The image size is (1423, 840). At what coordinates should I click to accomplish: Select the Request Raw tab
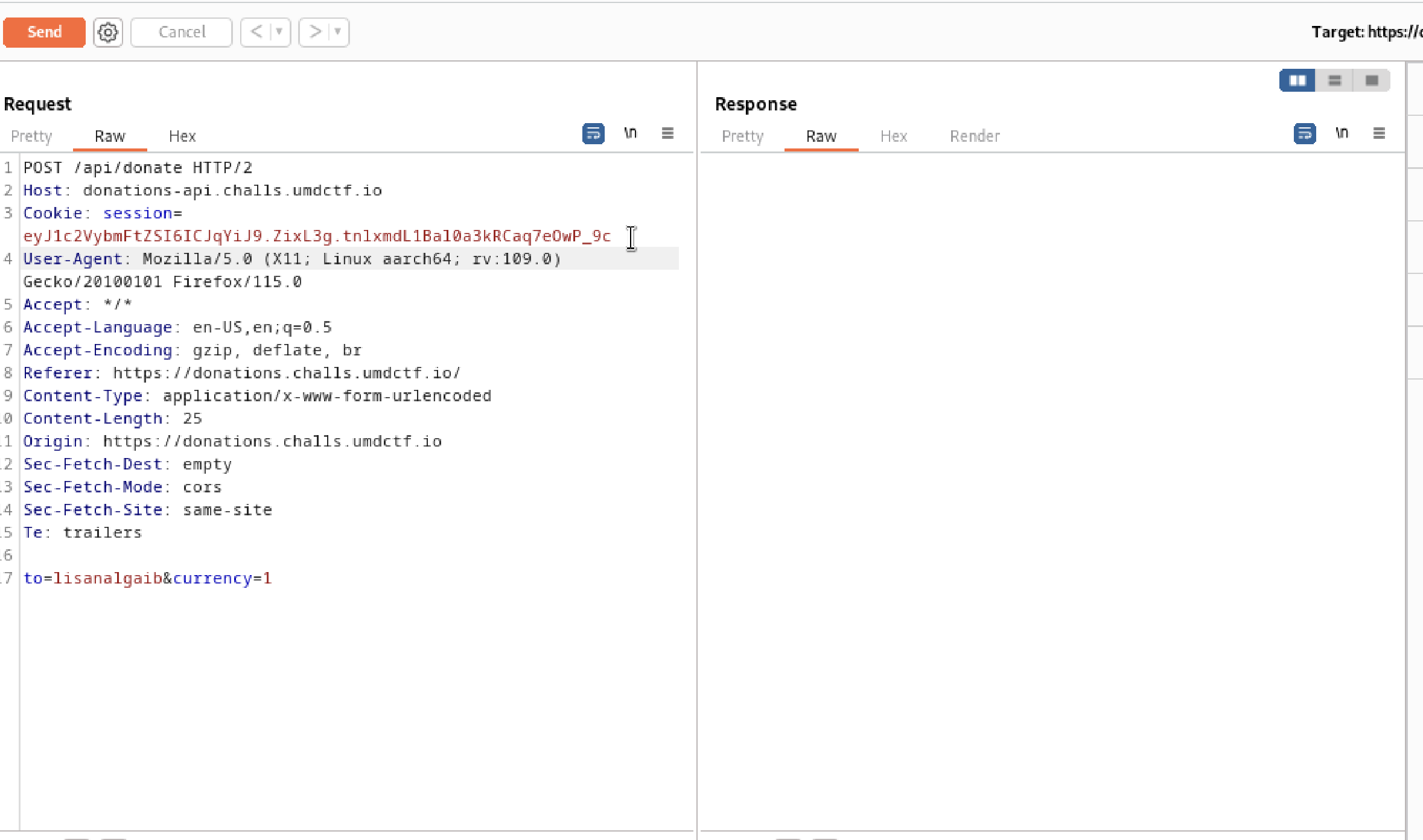110,136
